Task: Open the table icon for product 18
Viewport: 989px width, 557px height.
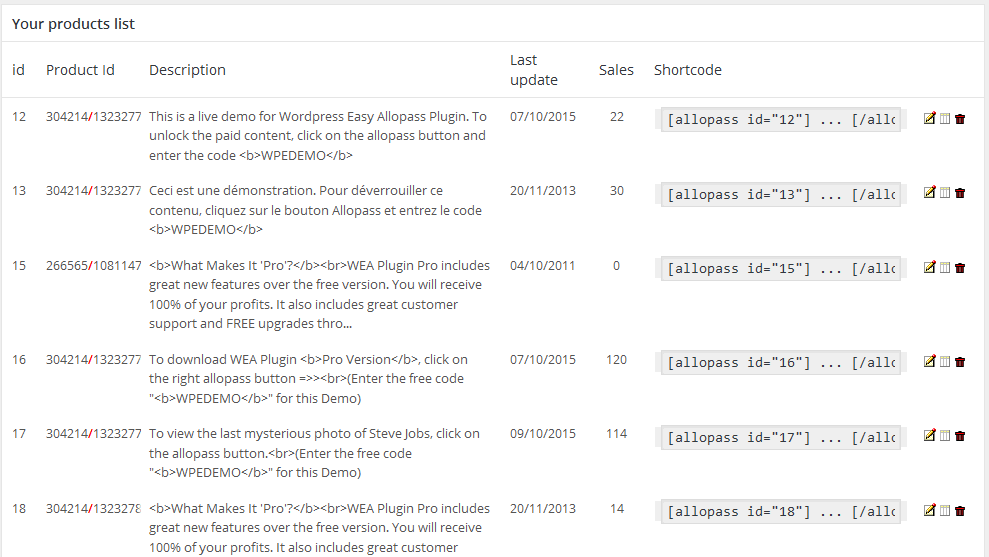Action: (945, 510)
